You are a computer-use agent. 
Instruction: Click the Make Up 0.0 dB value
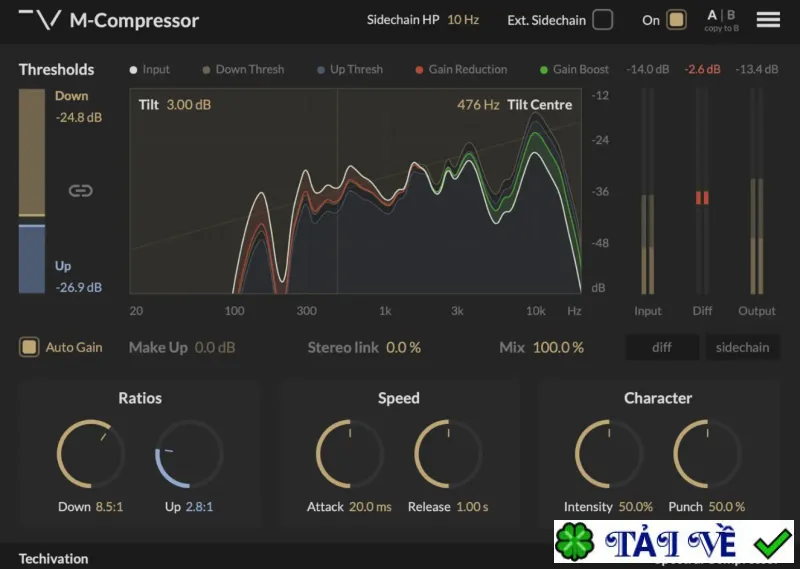pyautogui.click(x=215, y=348)
